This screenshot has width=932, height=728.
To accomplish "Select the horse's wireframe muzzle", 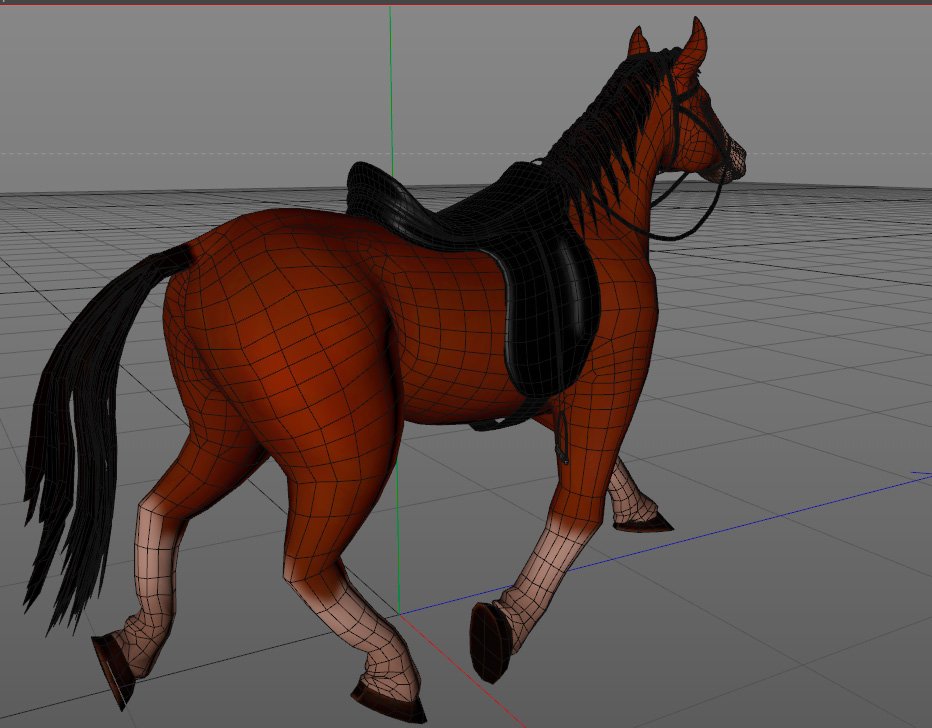I will click(x=732, y=162).
